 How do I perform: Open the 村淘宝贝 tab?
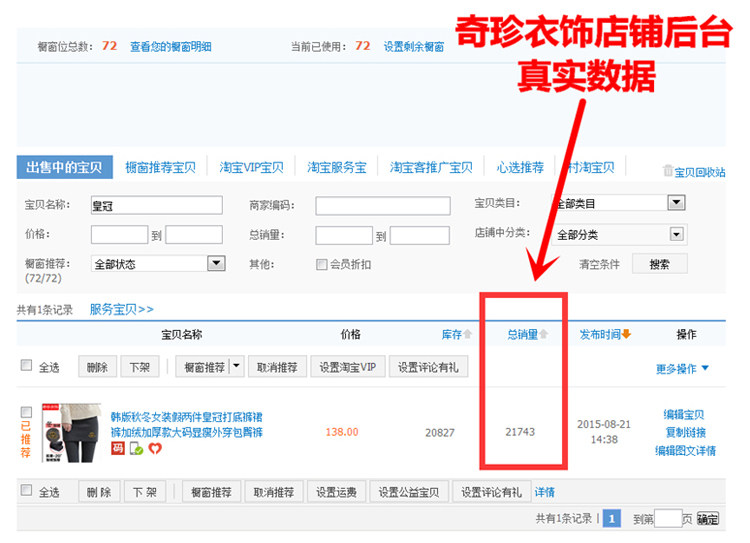pyautogui.click(x=591, y=167)
